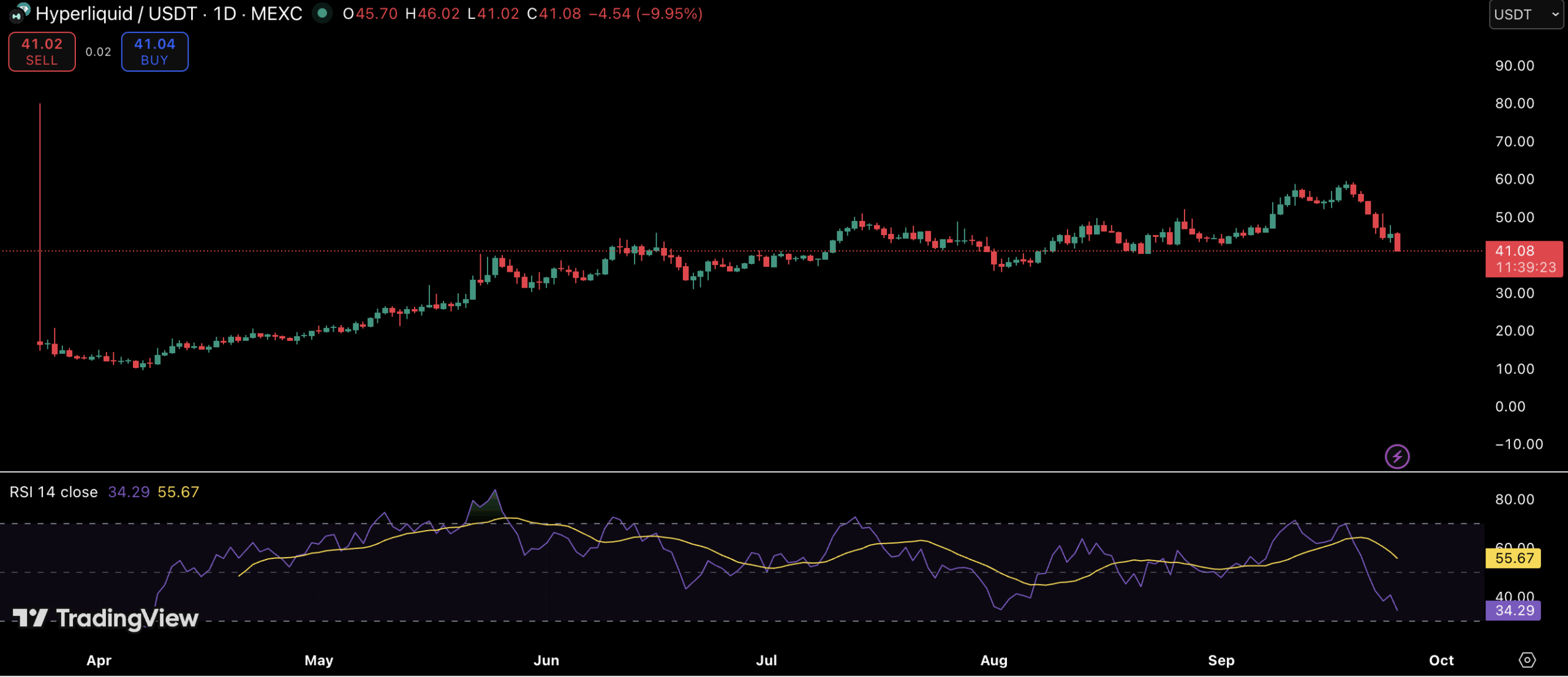
Task: Click the −4.54 (−9.95%) change value
Action: pyautogui.click(x=646, y=13)
